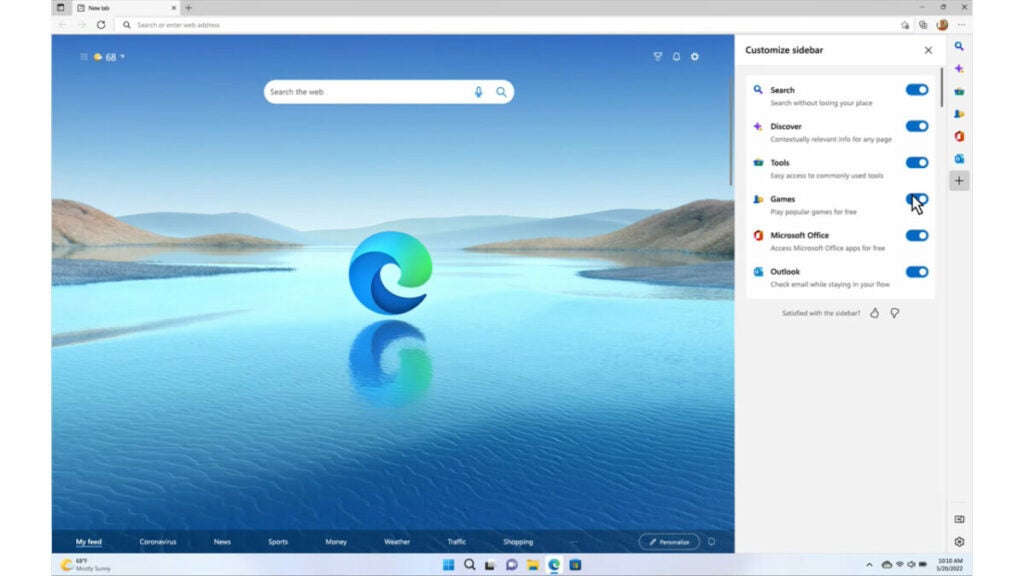Screen dimensions: 1024x576
Task: Open the weather widget in taskbar
Action: [86, 565]
